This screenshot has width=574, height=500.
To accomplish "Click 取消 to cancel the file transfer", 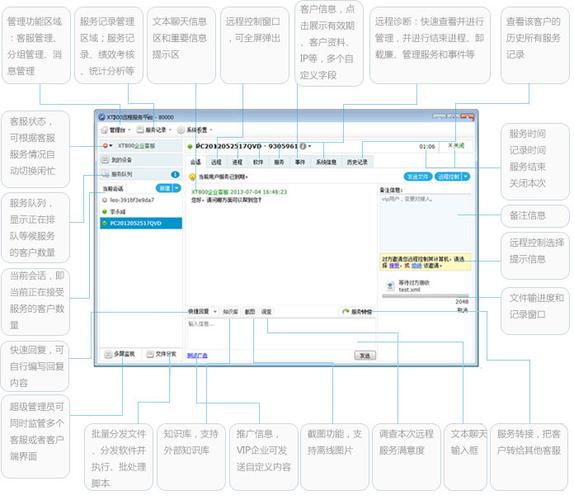I will pyautogui.click(x=462, y=310).
